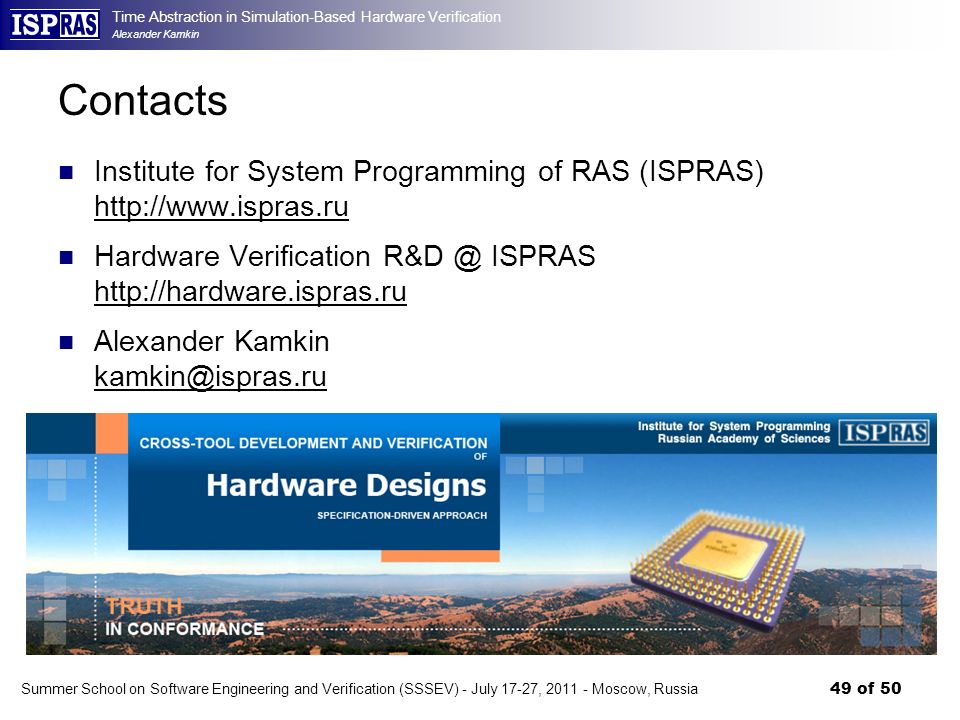The height and width of the screenshot is (720, 960).
Task: Click 'Institute for System Programming' banner text
Action: pyautogui.click(x=733, y=426)
